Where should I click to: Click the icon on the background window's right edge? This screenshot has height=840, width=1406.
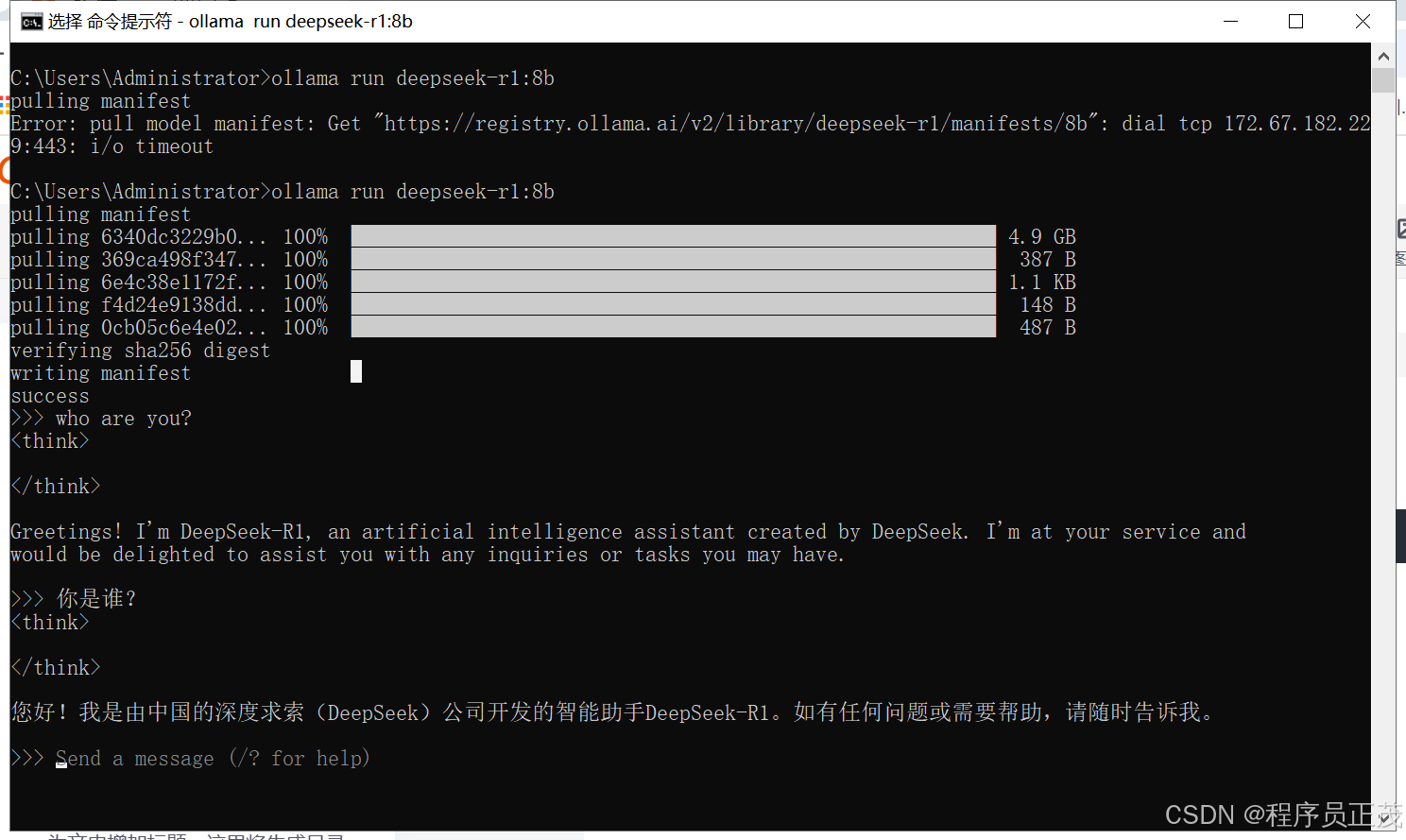[1401, 229]
